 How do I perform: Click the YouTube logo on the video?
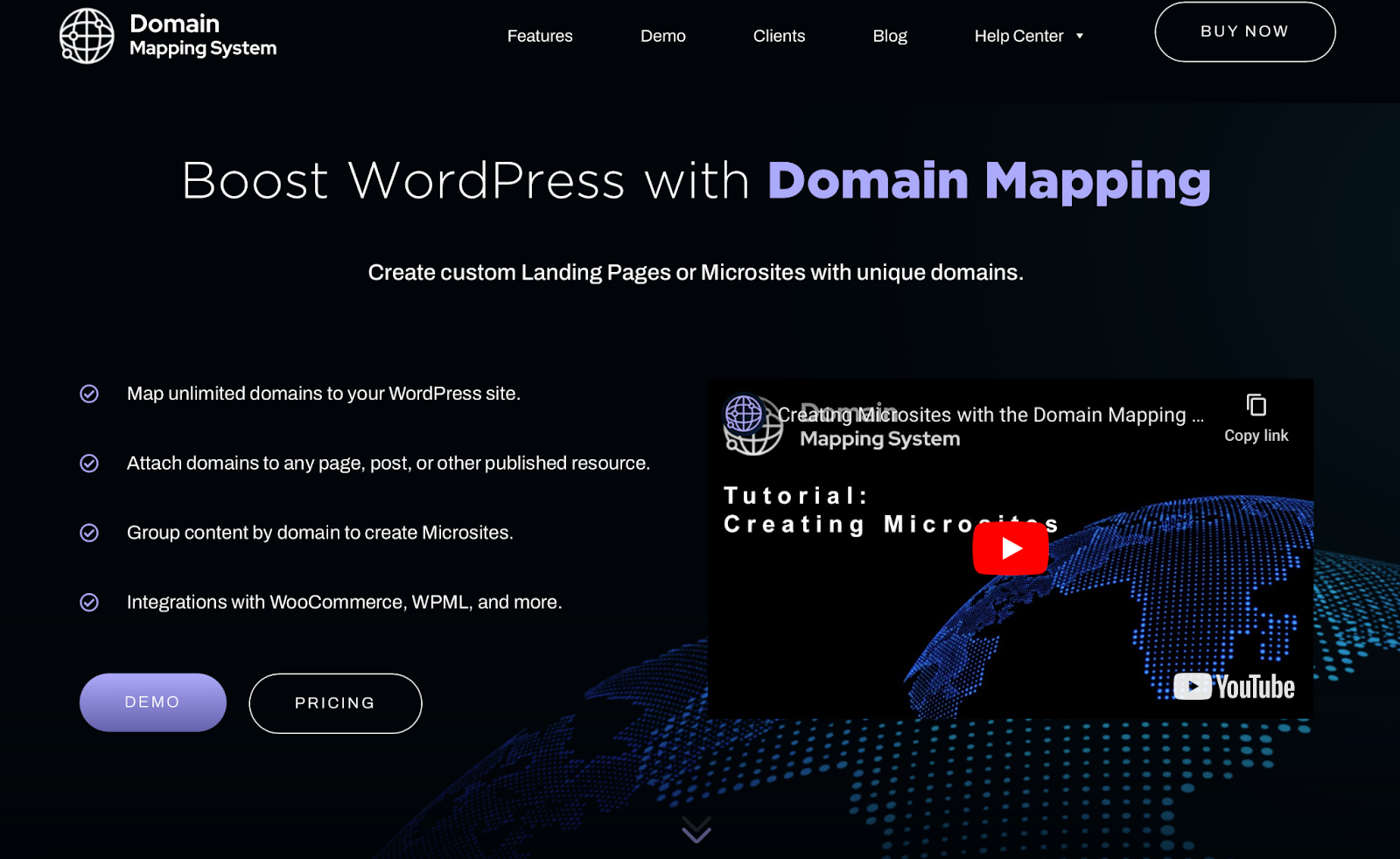(x=1234, y=687)
